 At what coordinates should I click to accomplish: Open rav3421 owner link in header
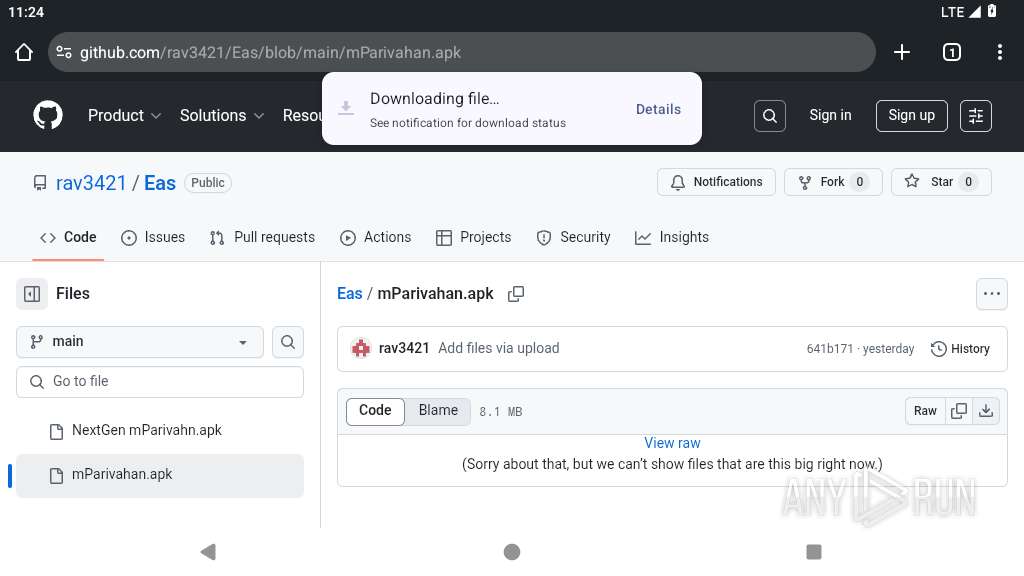91,183
